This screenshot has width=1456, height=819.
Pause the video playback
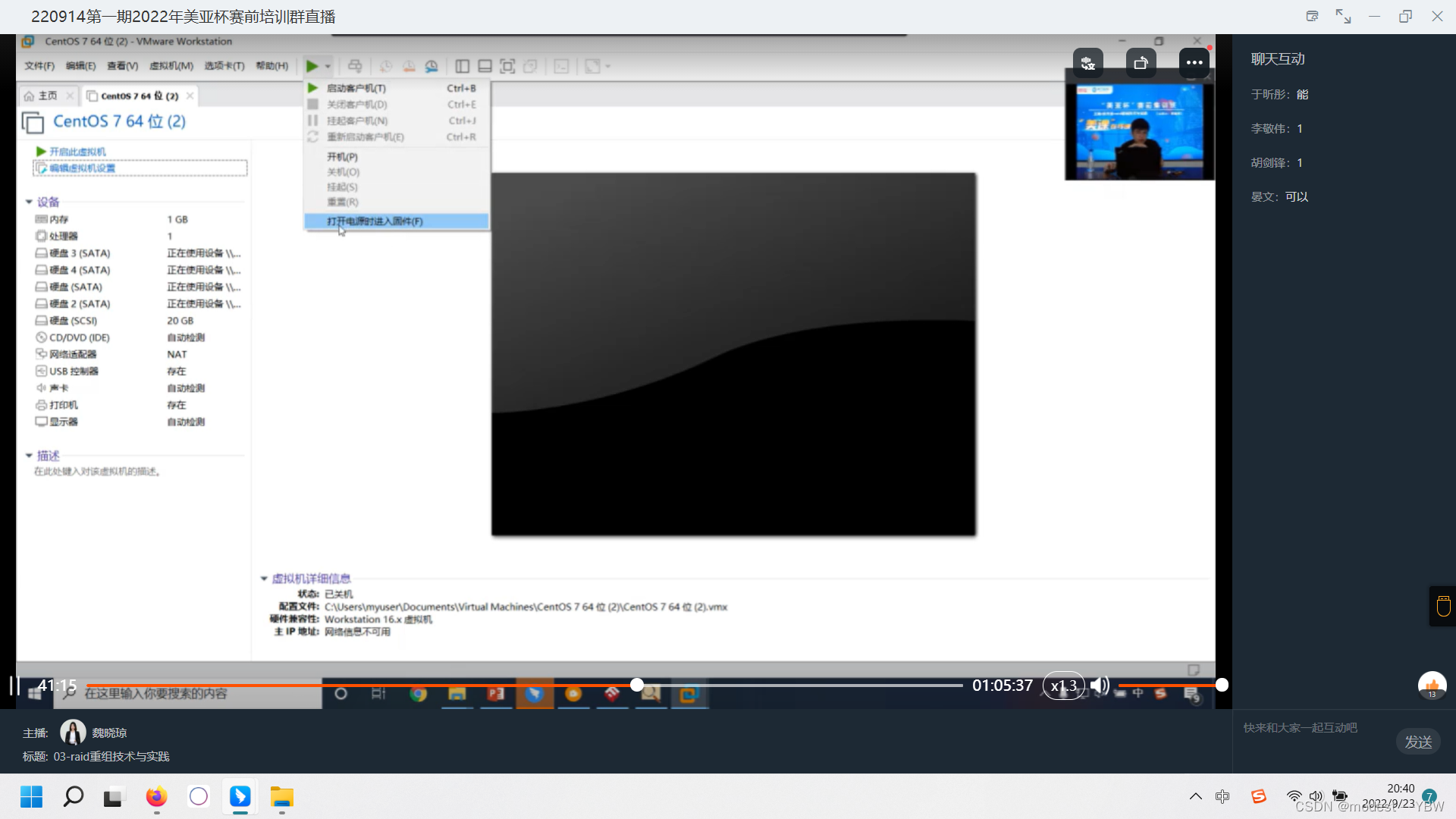click(x=14, y=686)
